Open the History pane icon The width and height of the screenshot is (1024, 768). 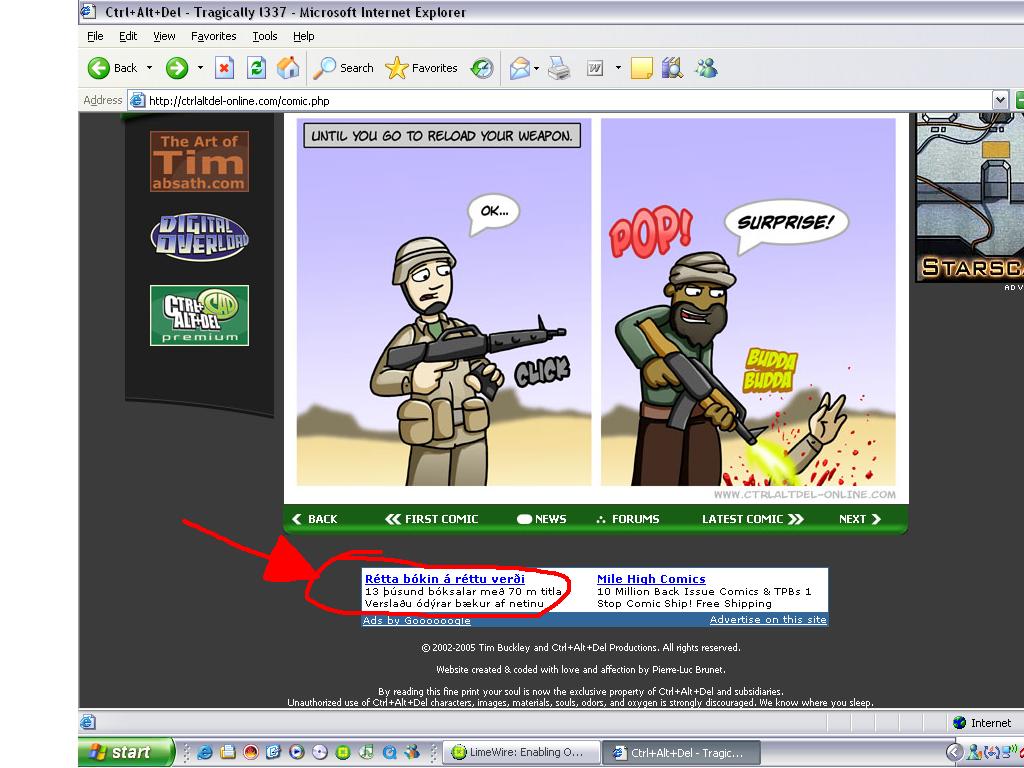[482, 68]
